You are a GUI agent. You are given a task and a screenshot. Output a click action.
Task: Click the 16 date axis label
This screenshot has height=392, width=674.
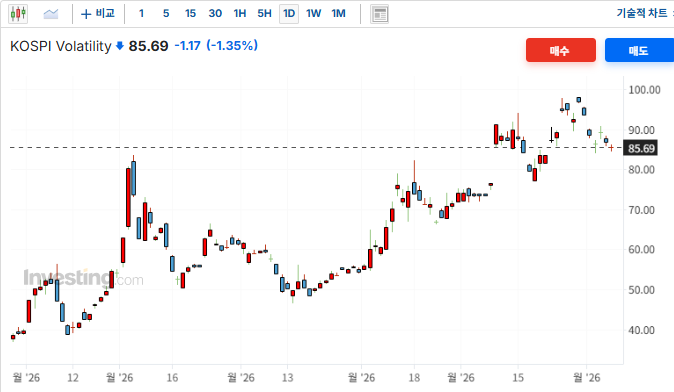click(172, 378)
